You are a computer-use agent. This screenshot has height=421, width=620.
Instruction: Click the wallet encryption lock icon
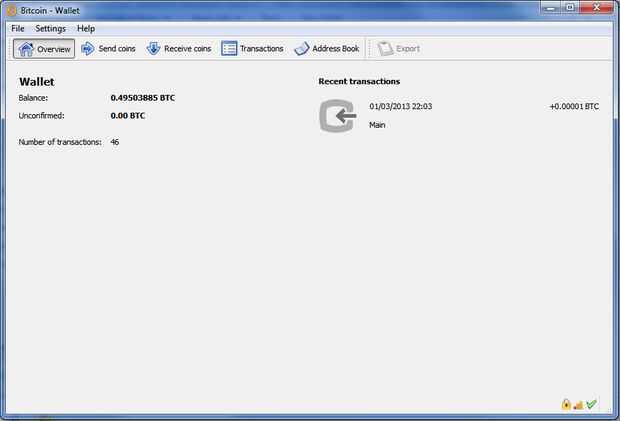(x=566, y=404)
